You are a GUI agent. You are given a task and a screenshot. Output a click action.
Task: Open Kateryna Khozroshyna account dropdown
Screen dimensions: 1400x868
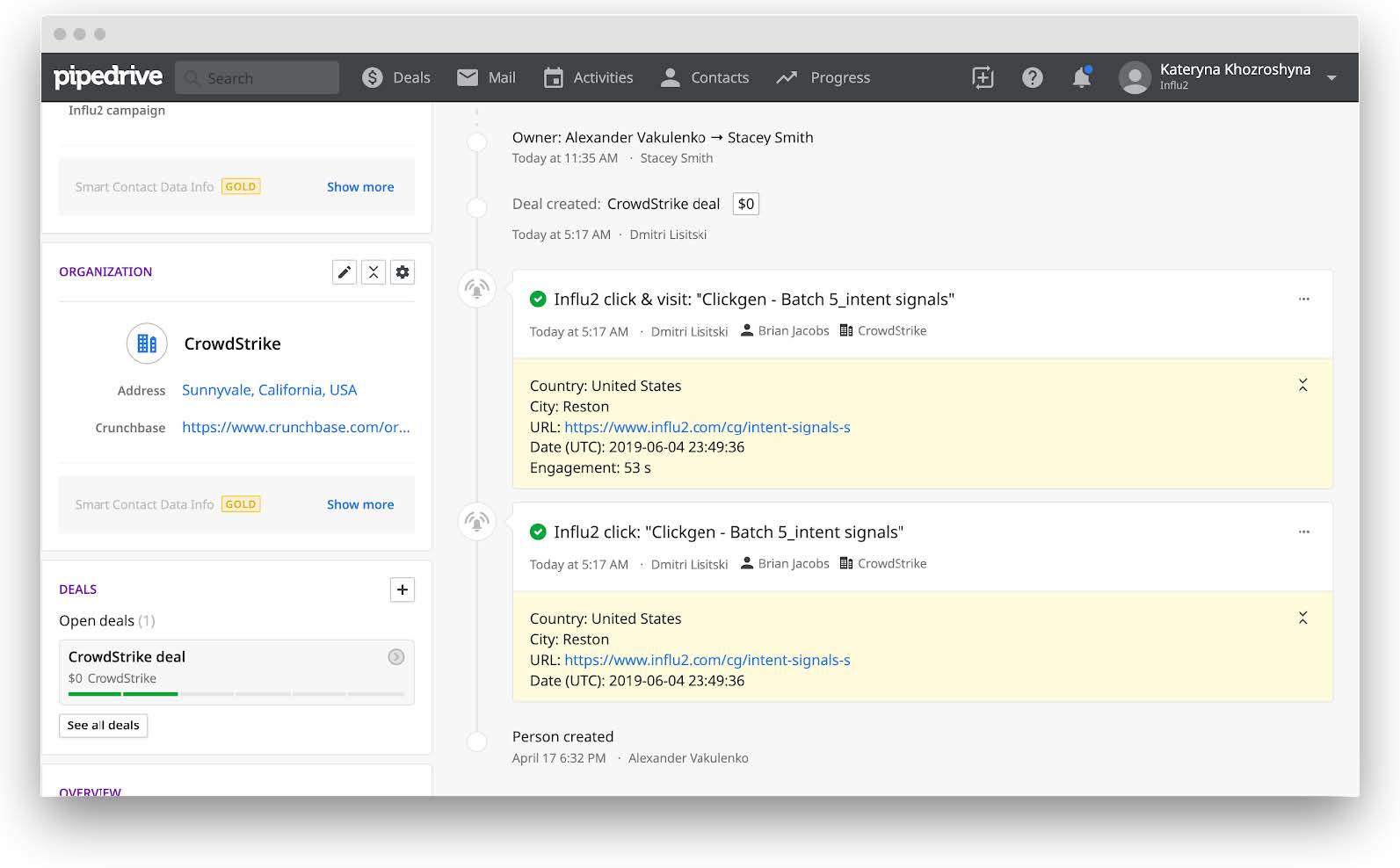pyautogui.click(x=1331, y=77)
